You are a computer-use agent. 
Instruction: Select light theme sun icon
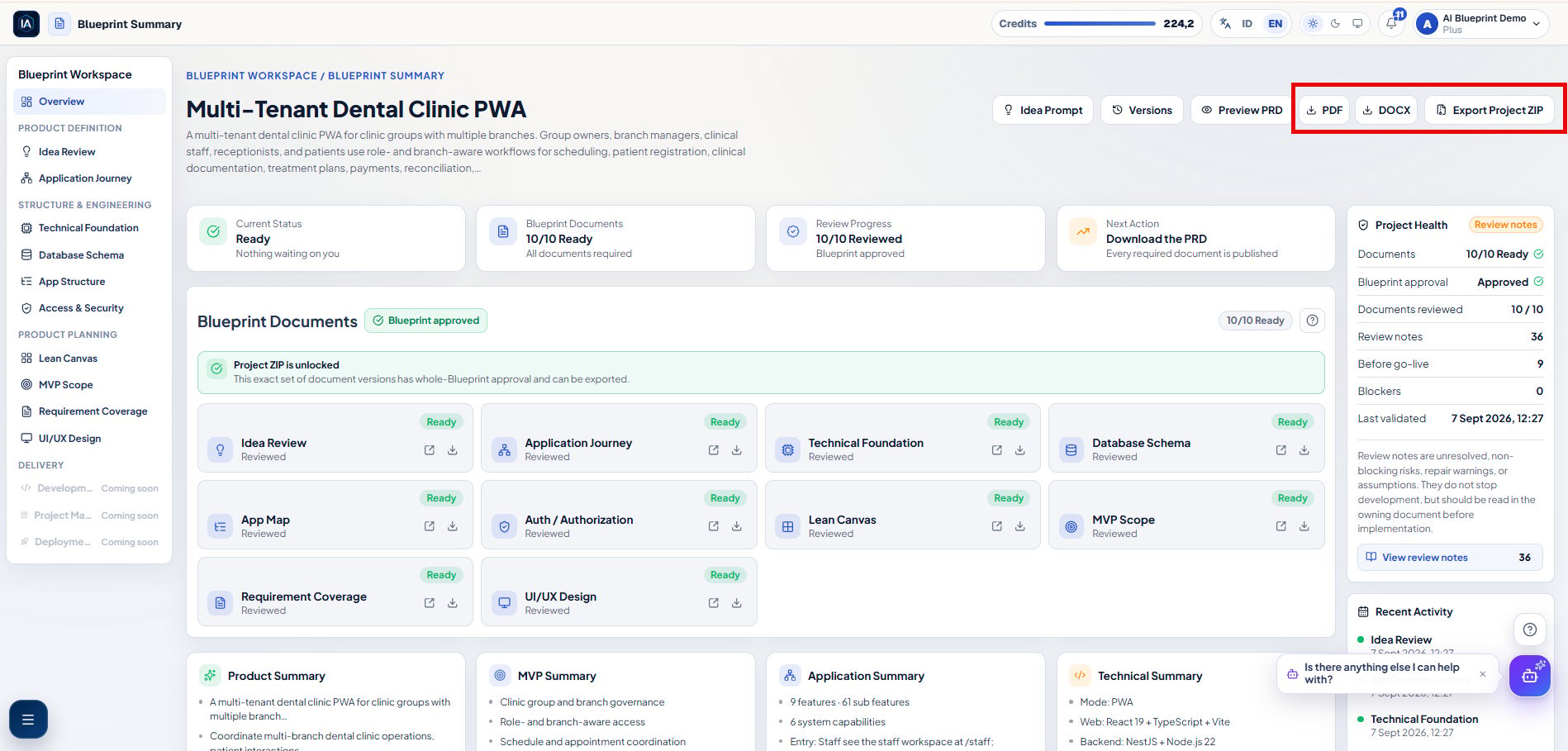[x=1313, y=24]
